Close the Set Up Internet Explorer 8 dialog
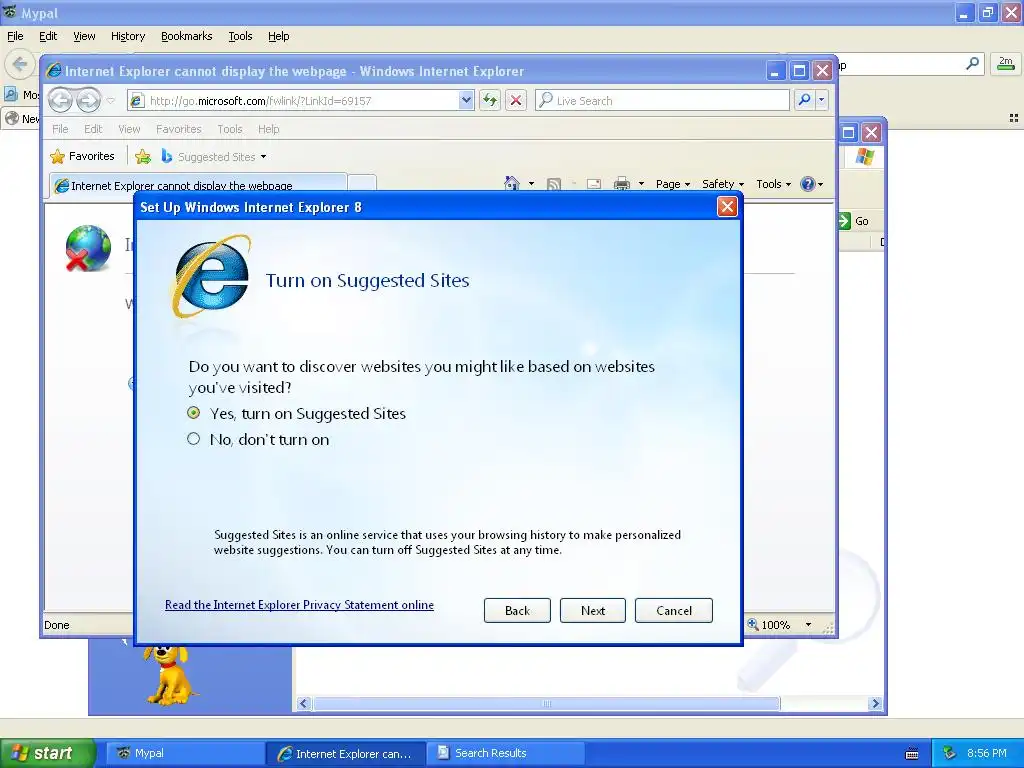This screenshot has height=768, width=1024. tap(727, 207)
